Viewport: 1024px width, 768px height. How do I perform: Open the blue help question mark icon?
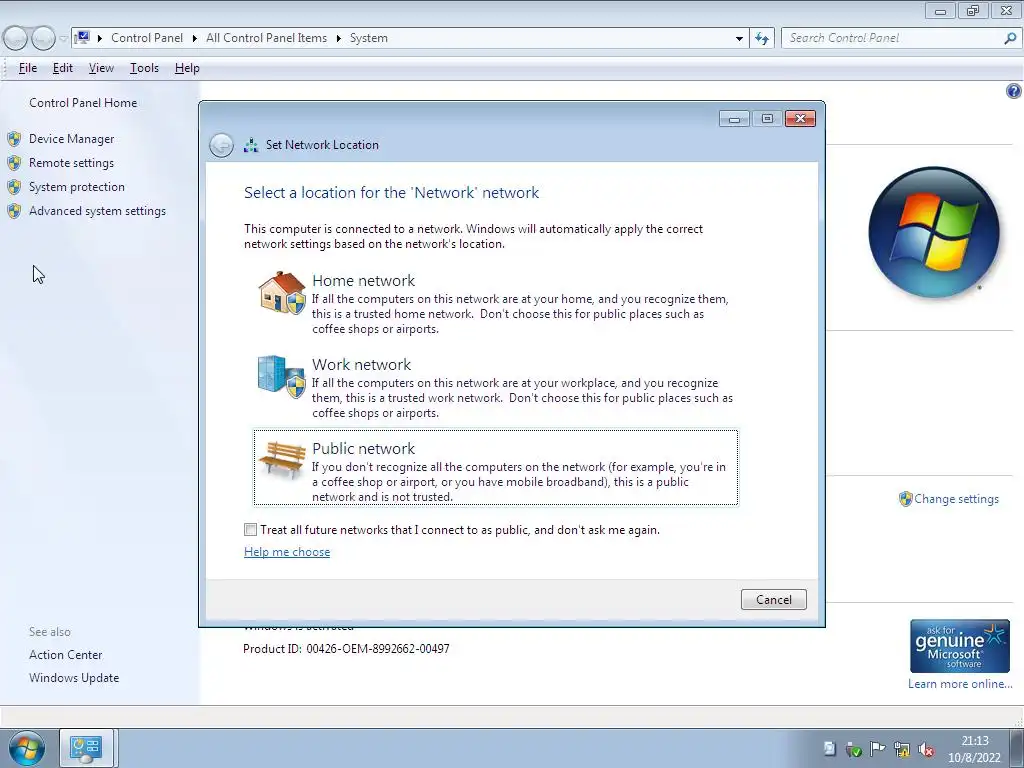pos(1013,91)
